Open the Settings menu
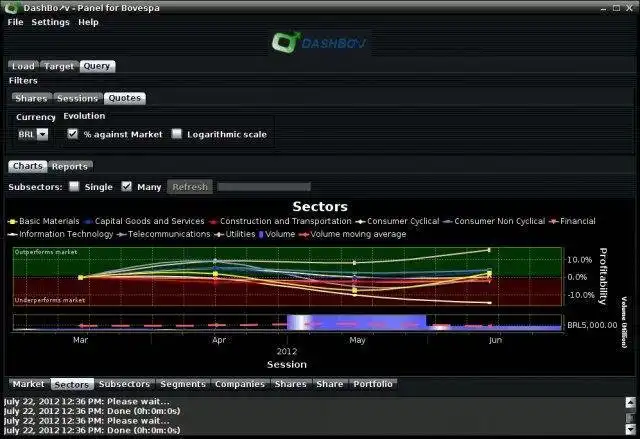640x439 pixels. click(x=51, y=22)
